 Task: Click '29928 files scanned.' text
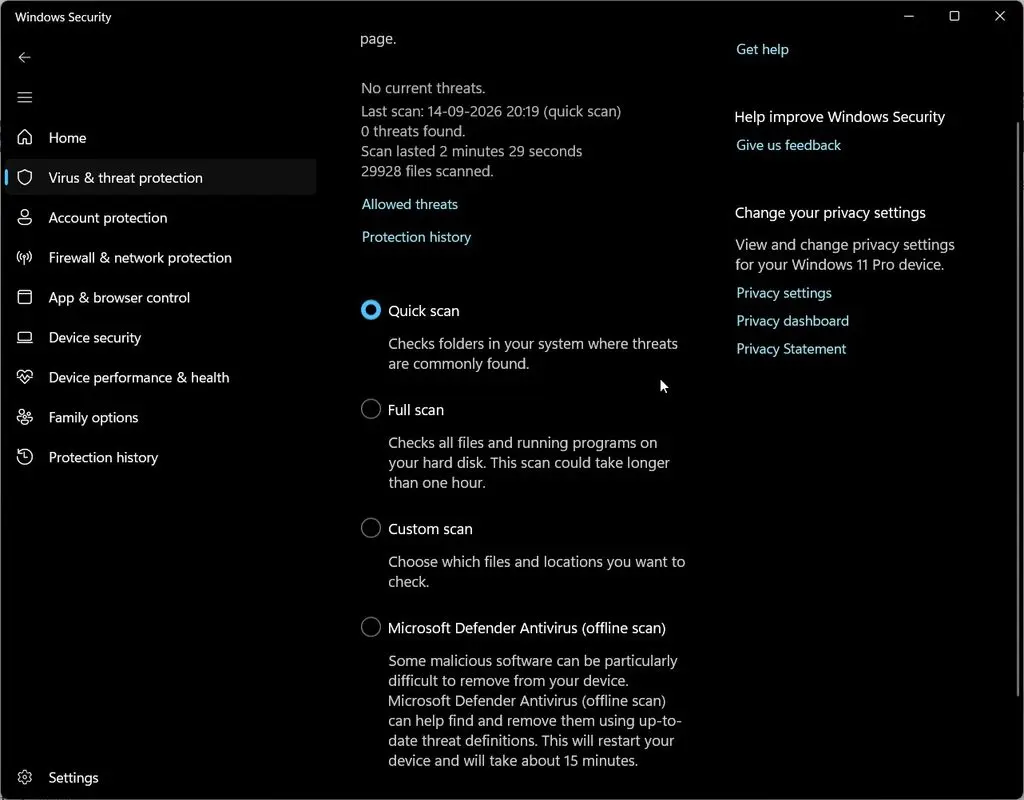427,171
